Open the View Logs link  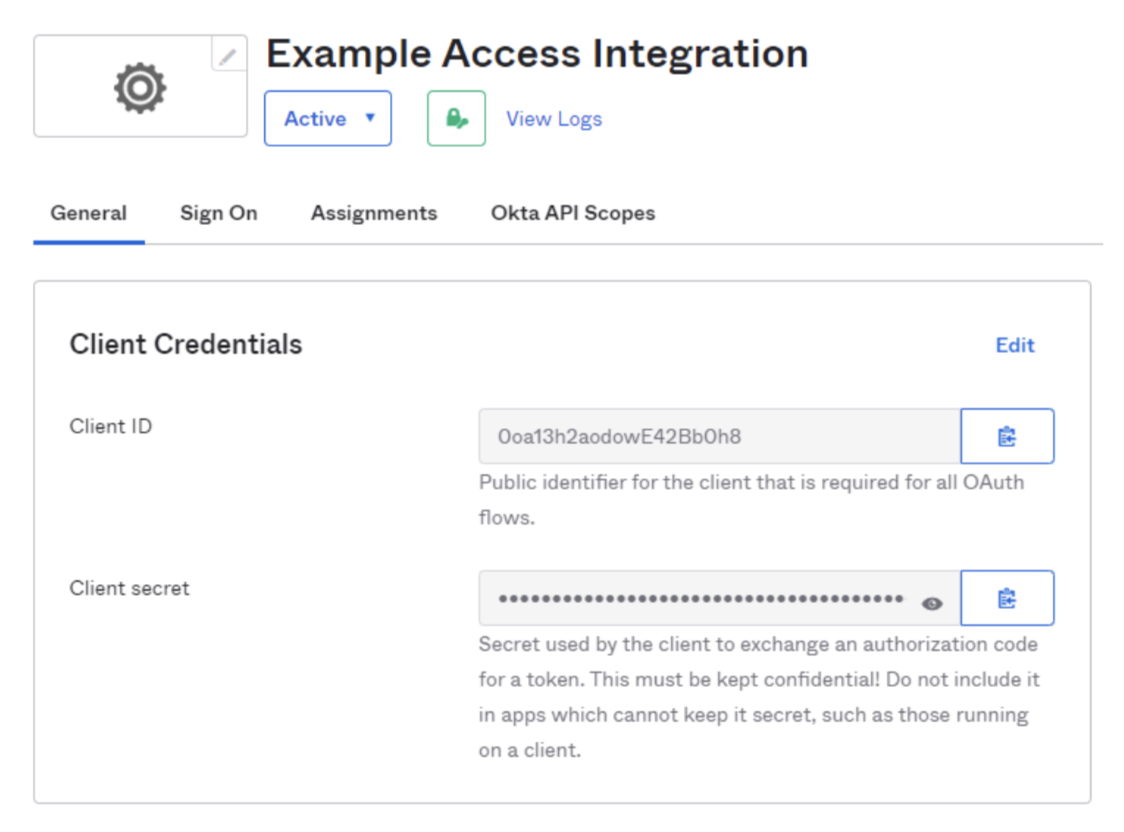click(554, 118)
